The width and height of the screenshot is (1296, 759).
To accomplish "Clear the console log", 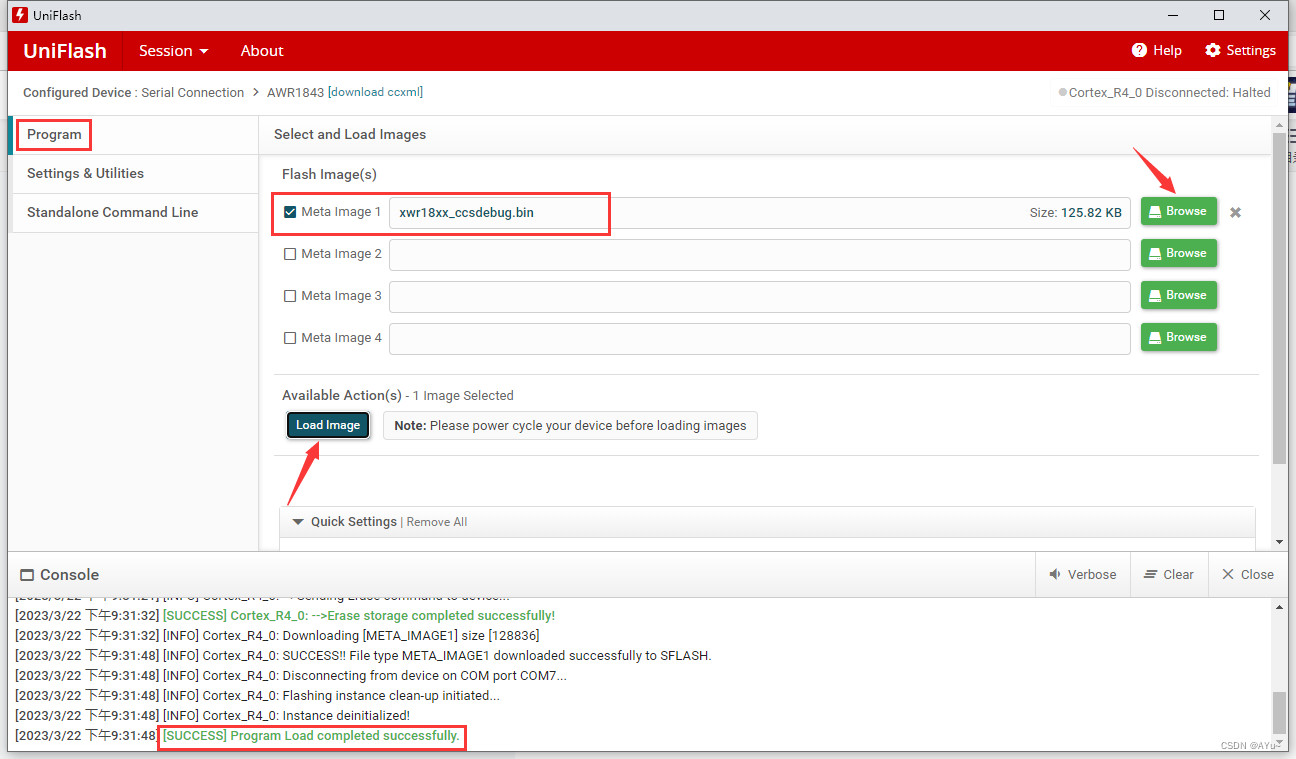I will pos(1169,574).
